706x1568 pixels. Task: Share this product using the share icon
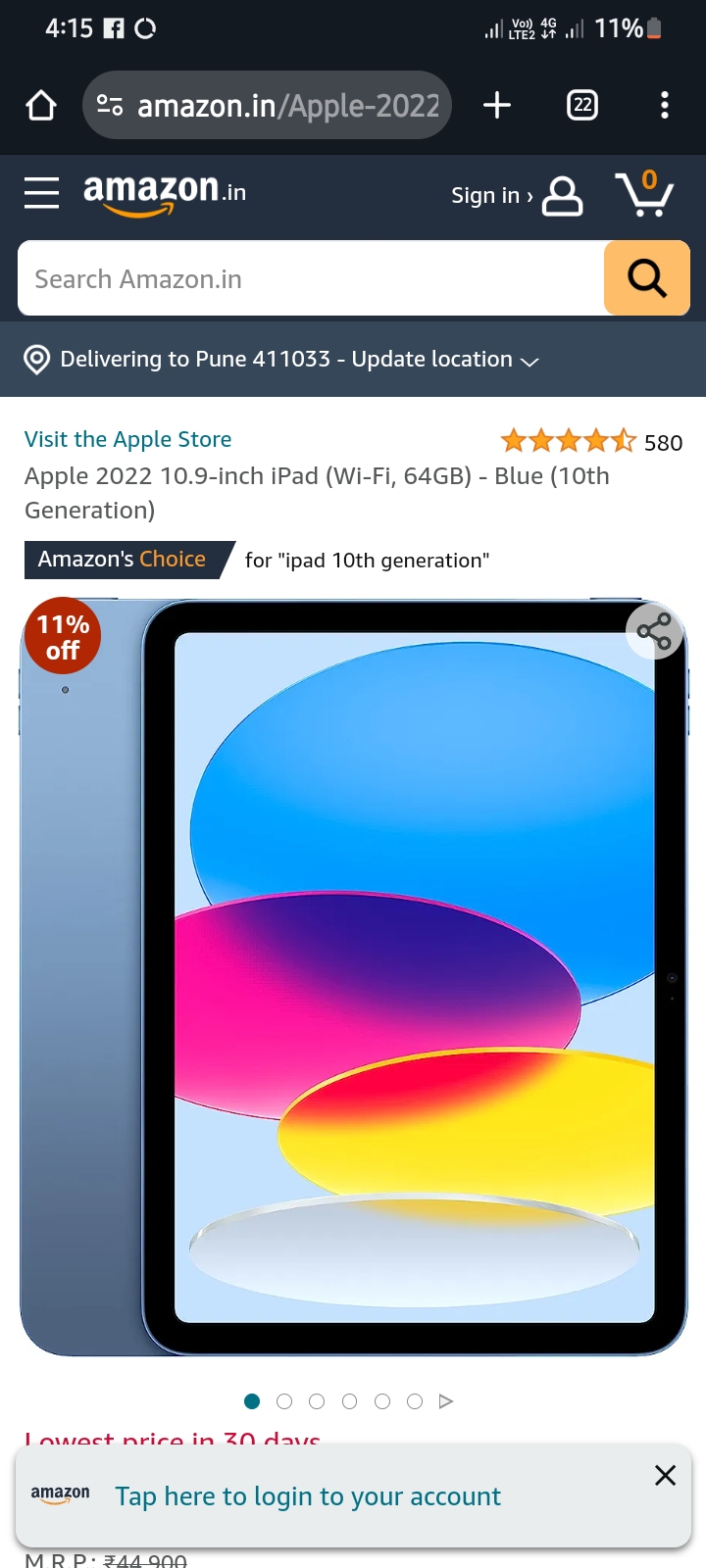coord(654,631)
